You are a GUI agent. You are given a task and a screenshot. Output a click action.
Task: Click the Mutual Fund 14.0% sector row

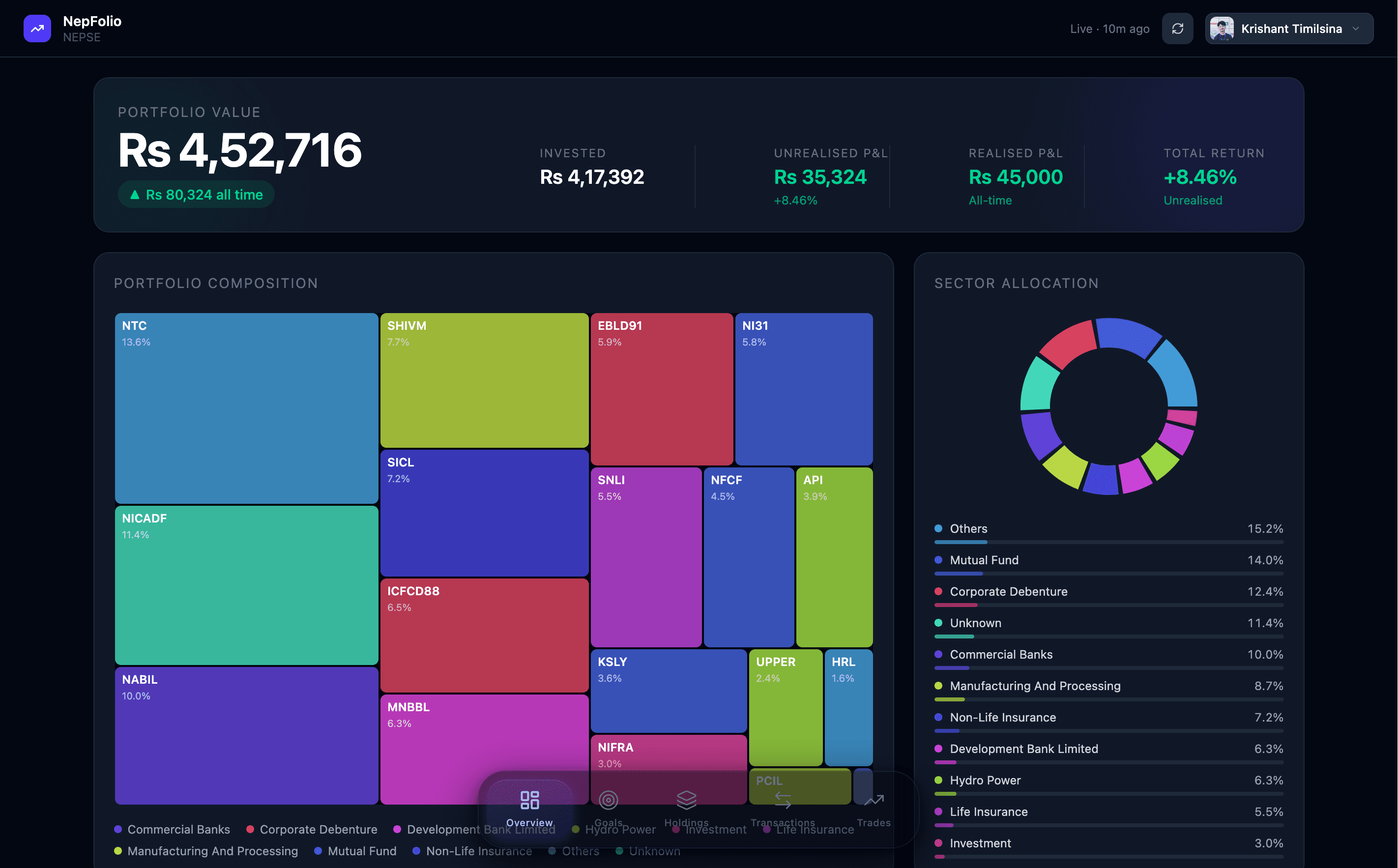click(x=1108, y=564)
